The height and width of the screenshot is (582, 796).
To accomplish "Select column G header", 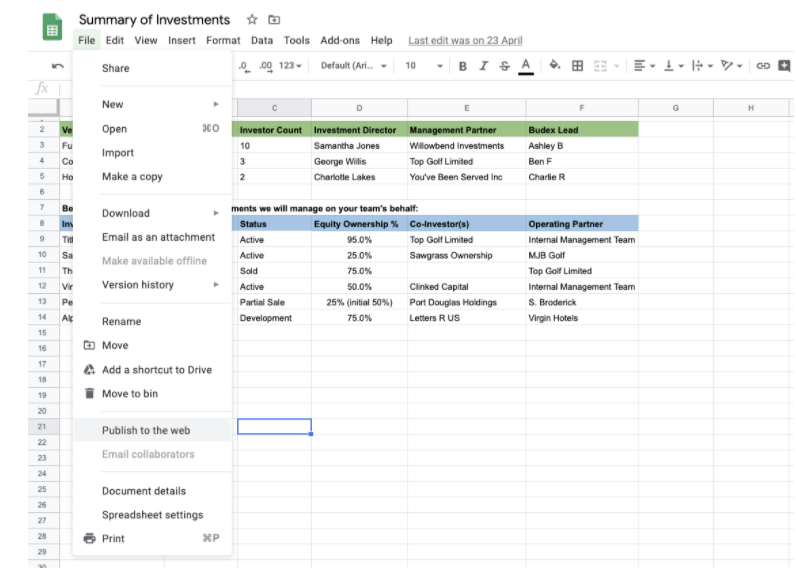I will (x=676, y=108).
